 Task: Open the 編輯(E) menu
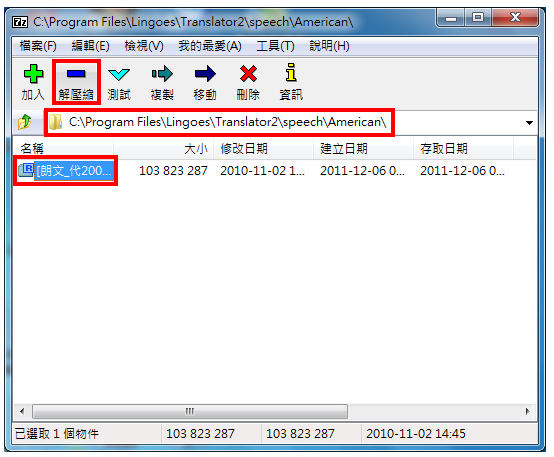coord(90,46)
